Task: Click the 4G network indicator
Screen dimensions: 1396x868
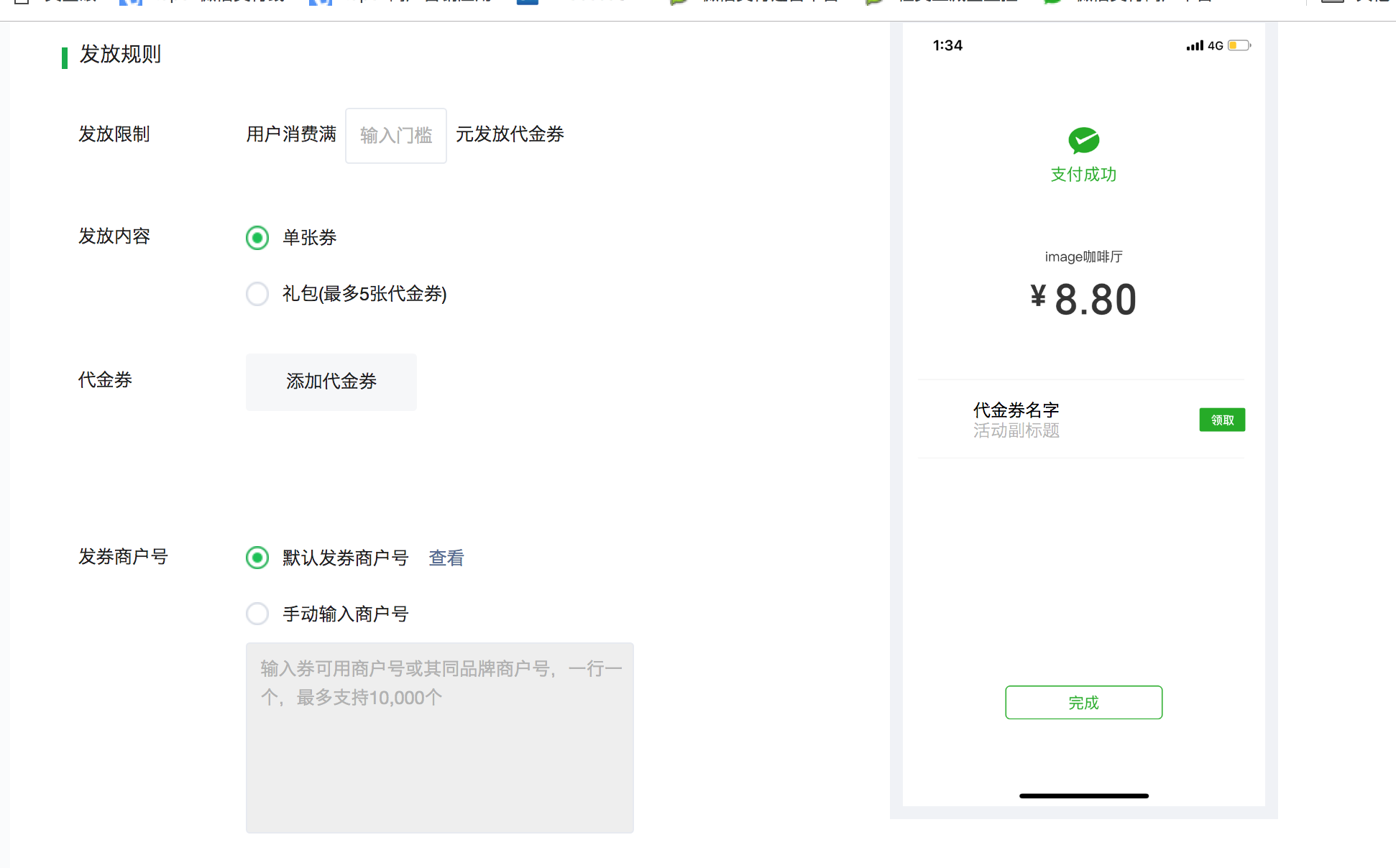Action: (x=1216, y=45)
